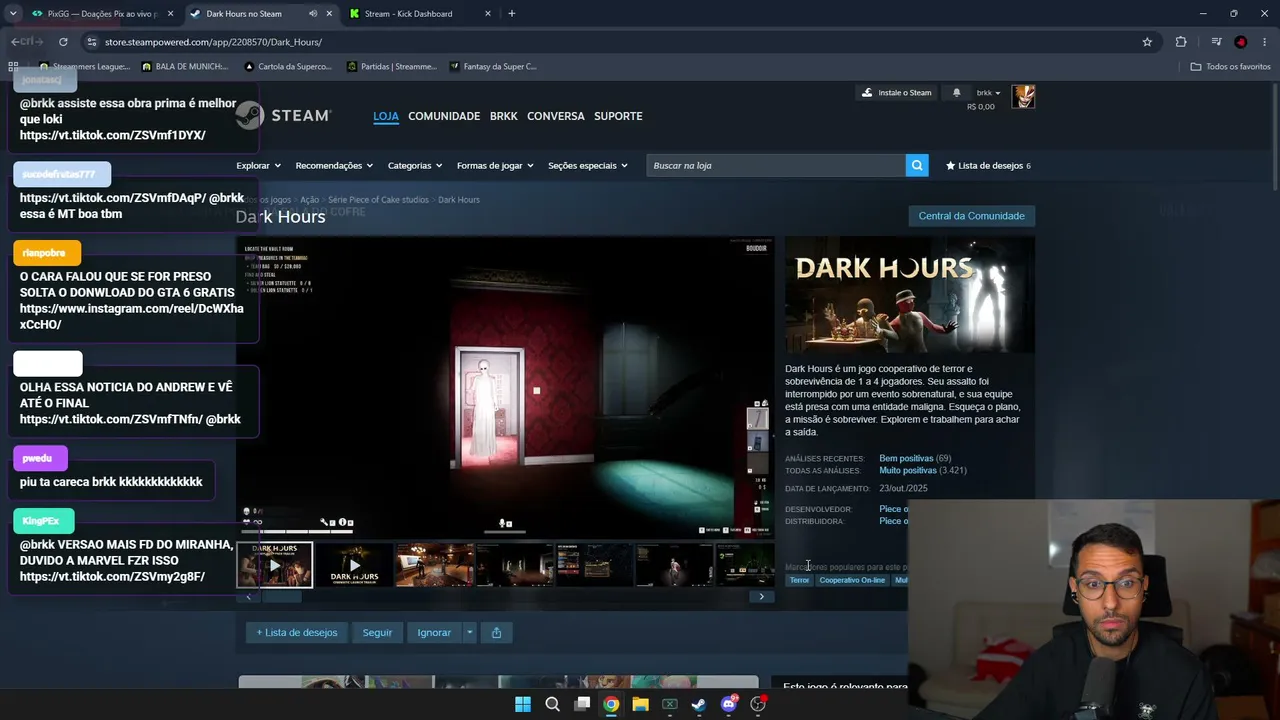Open OBS Studio from the taskbar
This screenshot has width=1280, height=720.
click(x=758, y=704)
